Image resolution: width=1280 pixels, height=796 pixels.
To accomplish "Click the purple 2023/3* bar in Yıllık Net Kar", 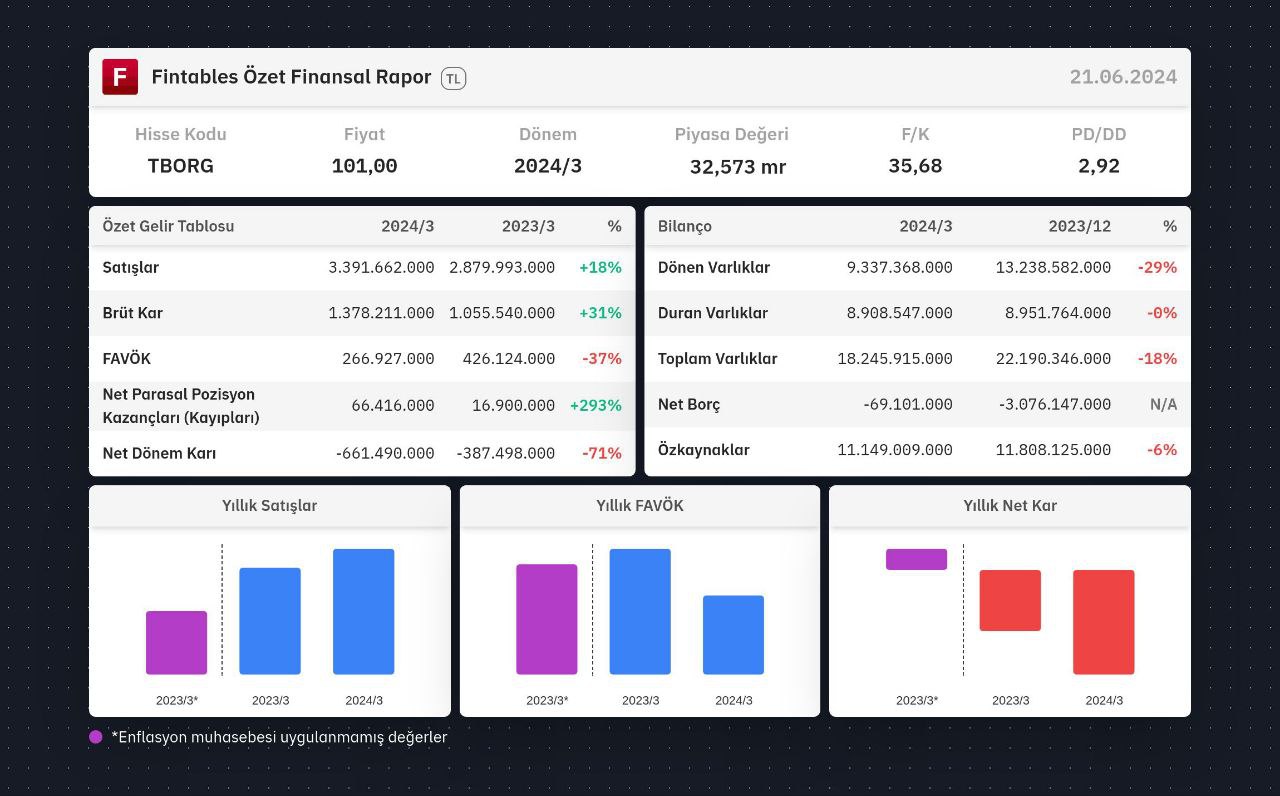I will coord(916,559).
